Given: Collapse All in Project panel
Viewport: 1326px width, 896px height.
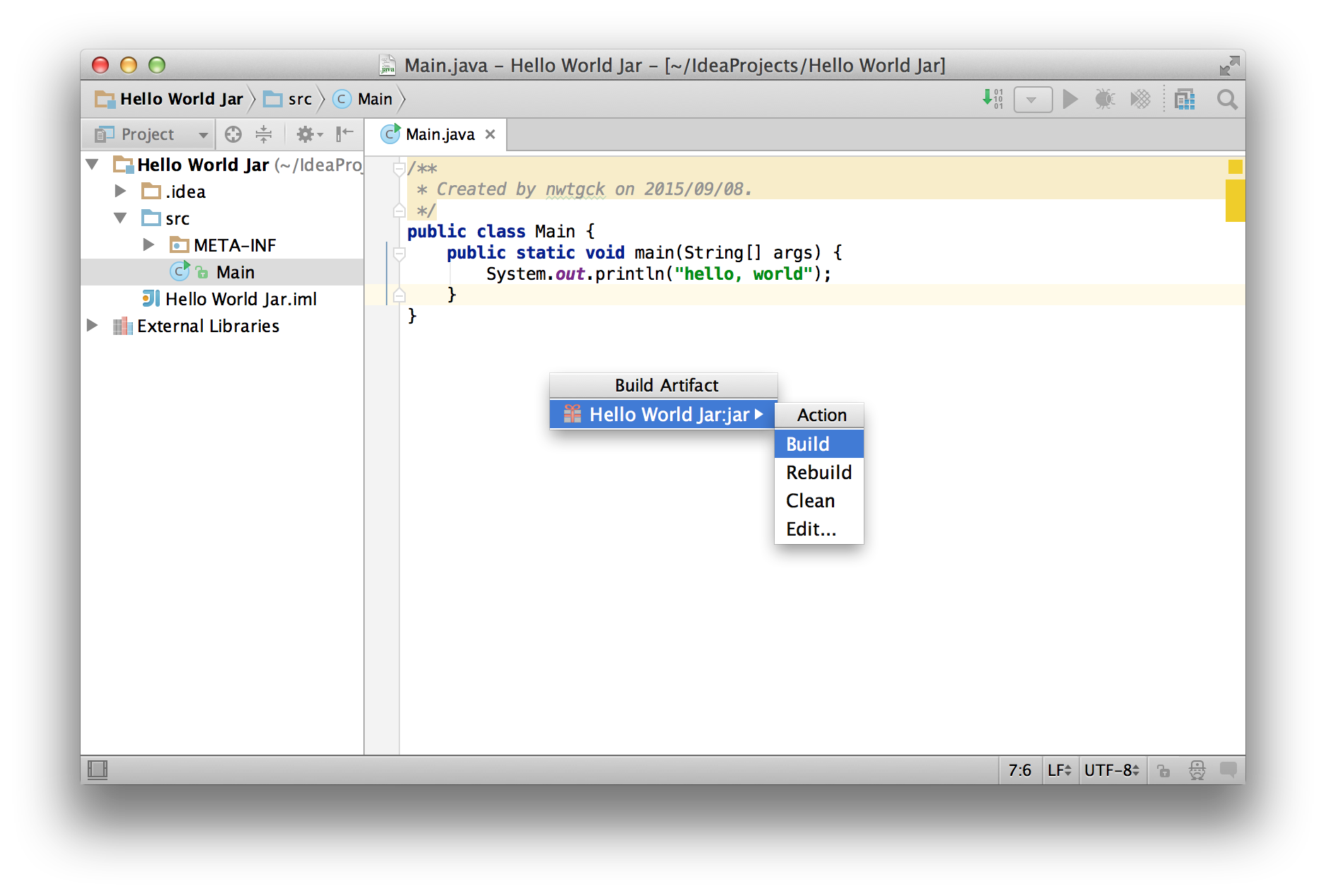Looking at the screenshot, I should (264, 134).
